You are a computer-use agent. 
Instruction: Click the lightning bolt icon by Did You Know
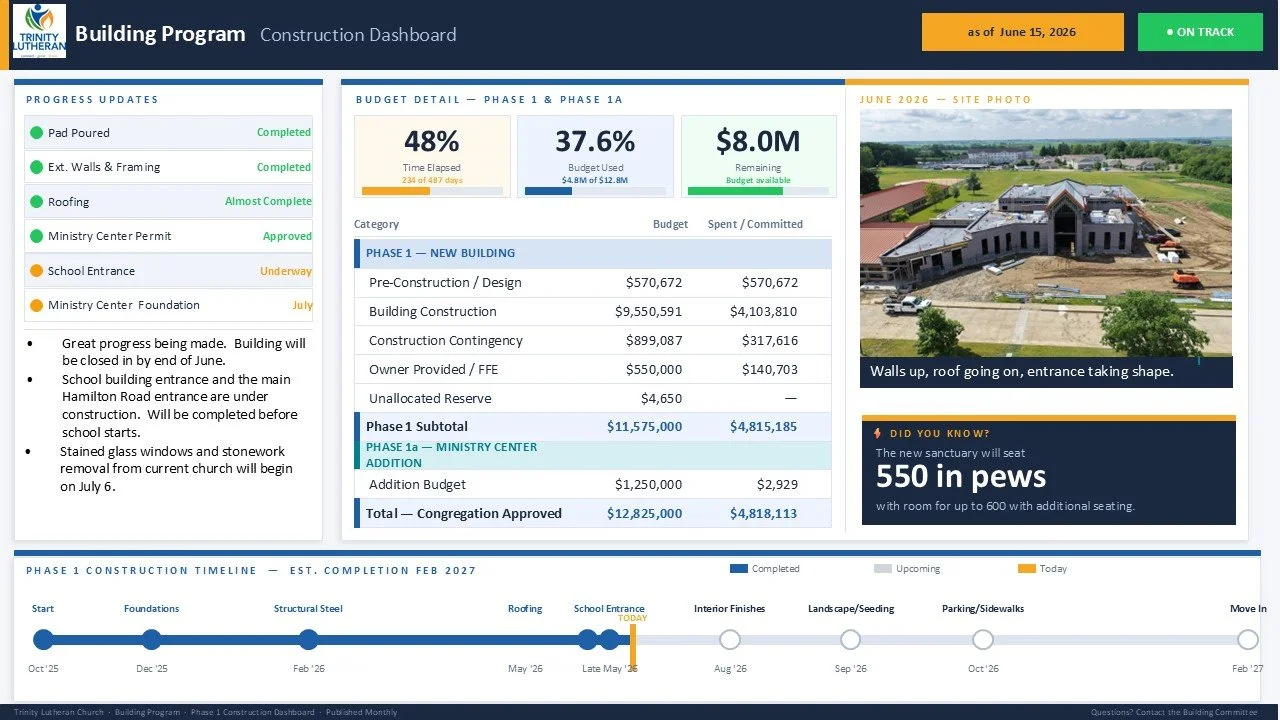(878, 434)
